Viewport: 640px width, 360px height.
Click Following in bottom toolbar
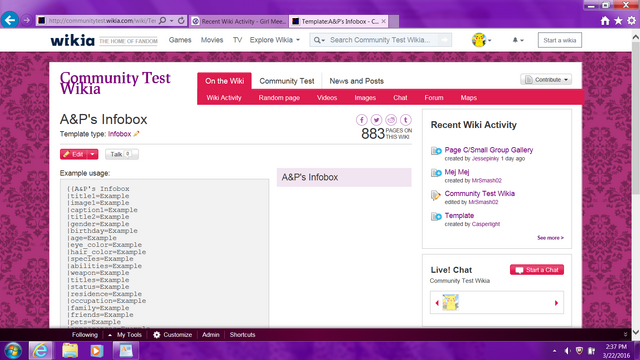click(85, 335)
